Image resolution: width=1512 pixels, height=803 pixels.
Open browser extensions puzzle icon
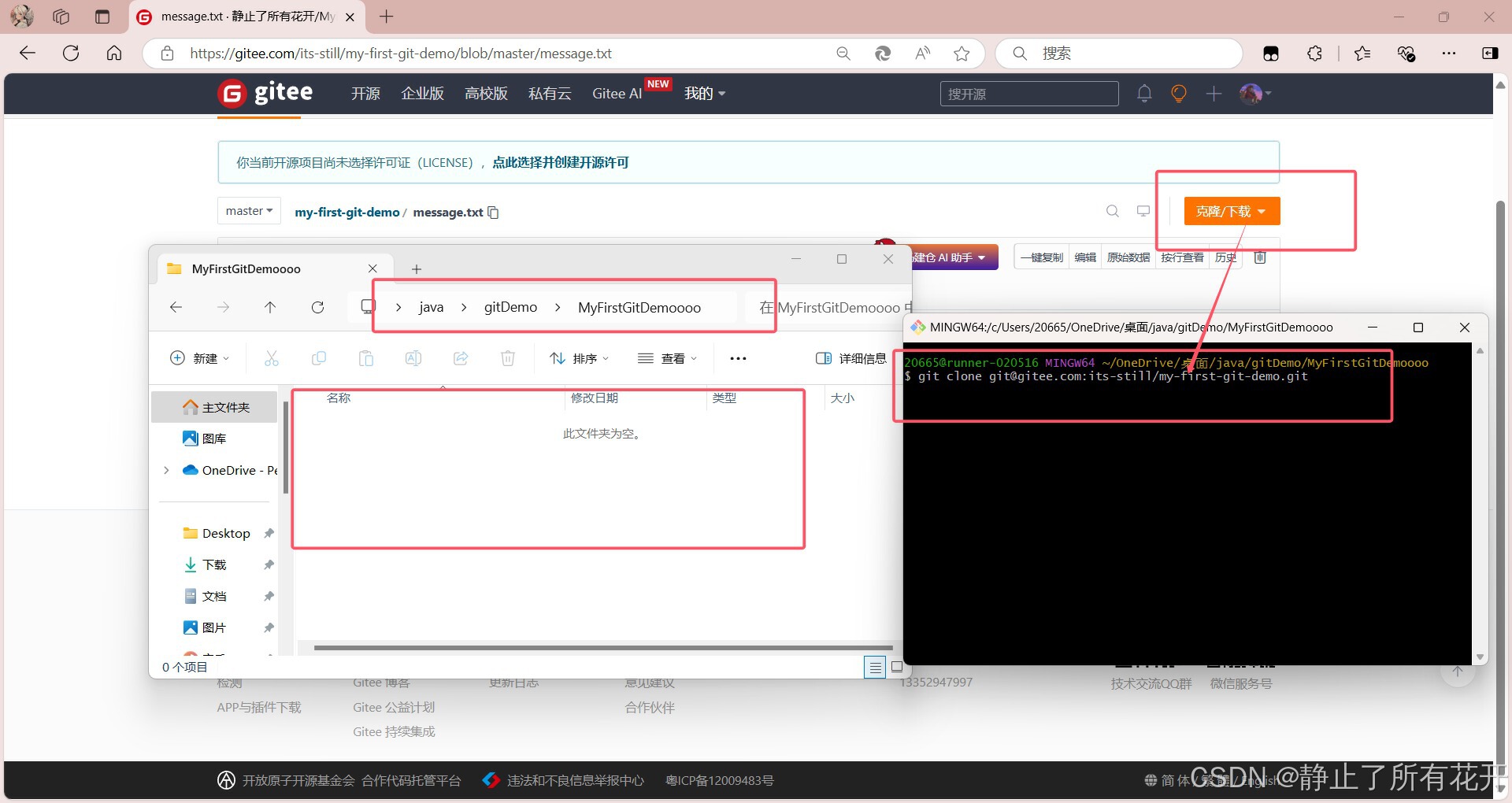point(1314,54)
